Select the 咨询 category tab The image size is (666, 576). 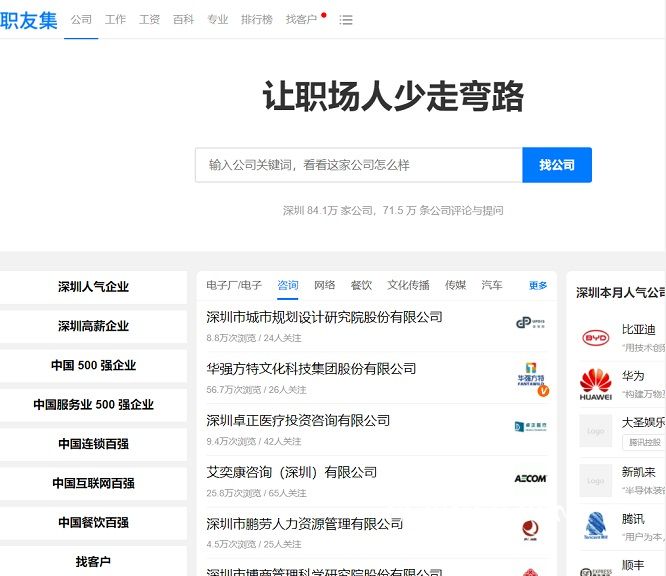[288, 285]
